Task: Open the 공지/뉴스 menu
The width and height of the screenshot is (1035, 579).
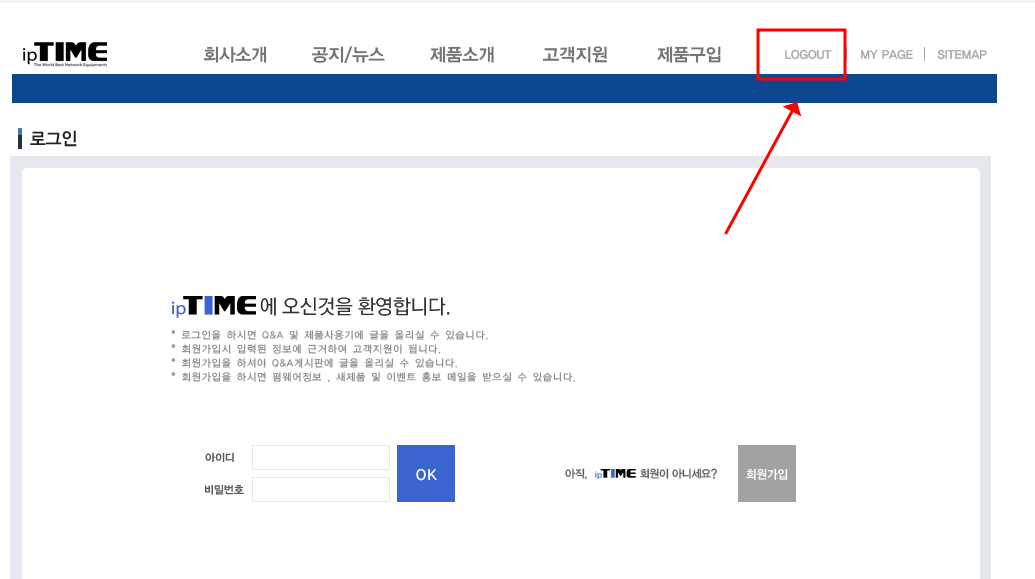Action: click(x=348, y=55)
